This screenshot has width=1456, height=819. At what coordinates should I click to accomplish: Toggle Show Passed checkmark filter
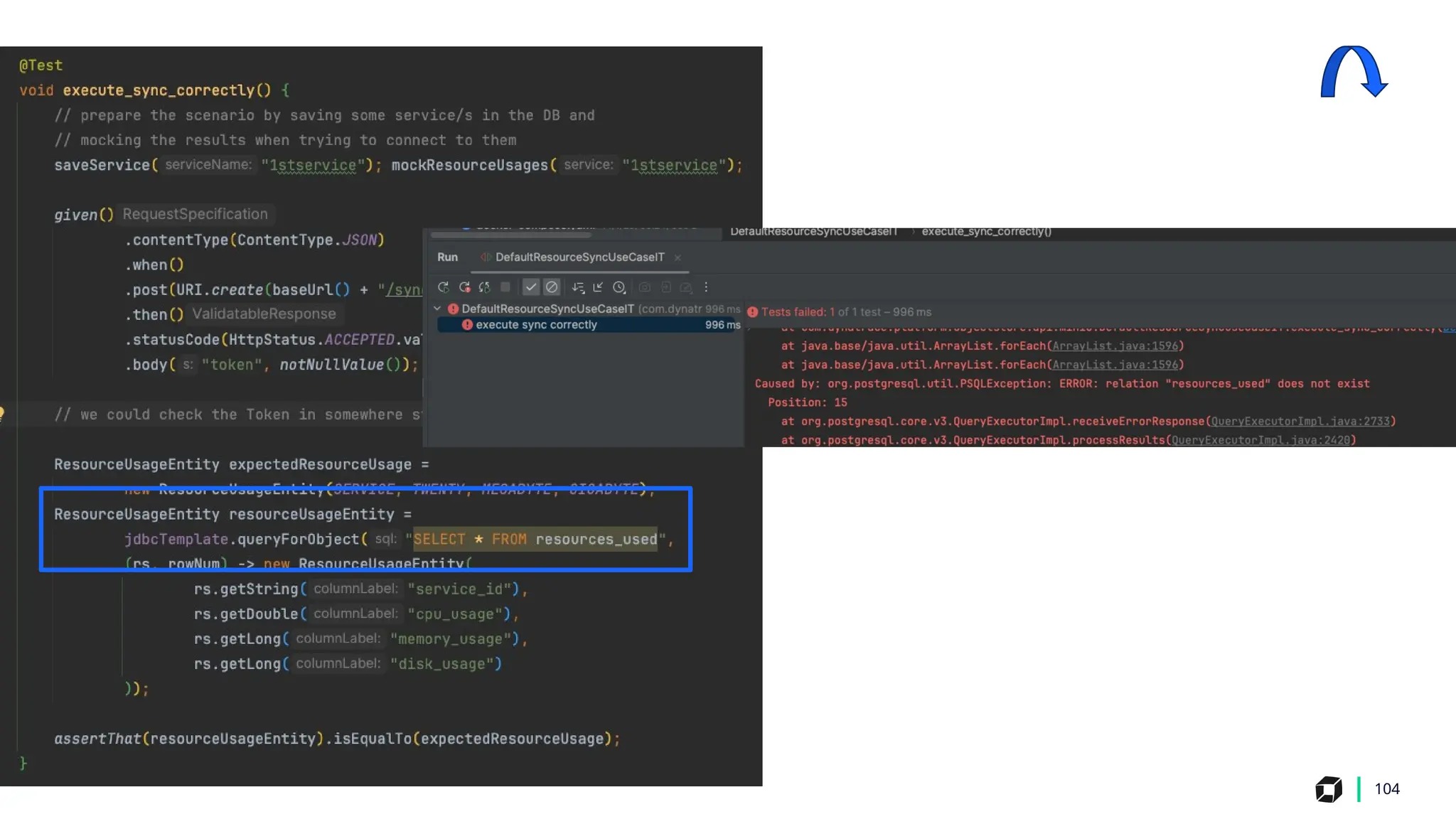(x=530, y=287)
